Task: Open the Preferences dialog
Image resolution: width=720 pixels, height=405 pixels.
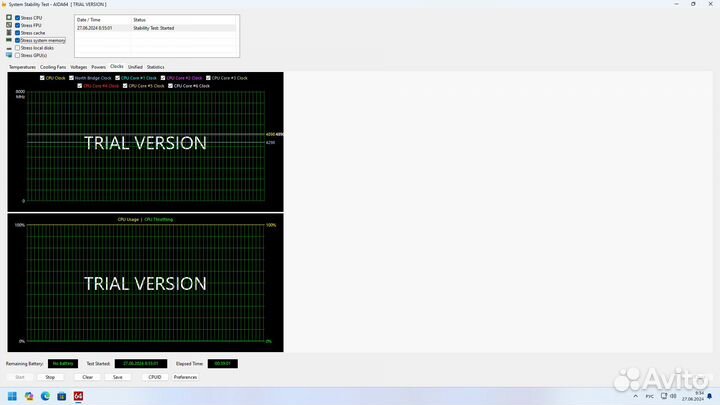Action: pyautogui.click(x=185, y=377)
